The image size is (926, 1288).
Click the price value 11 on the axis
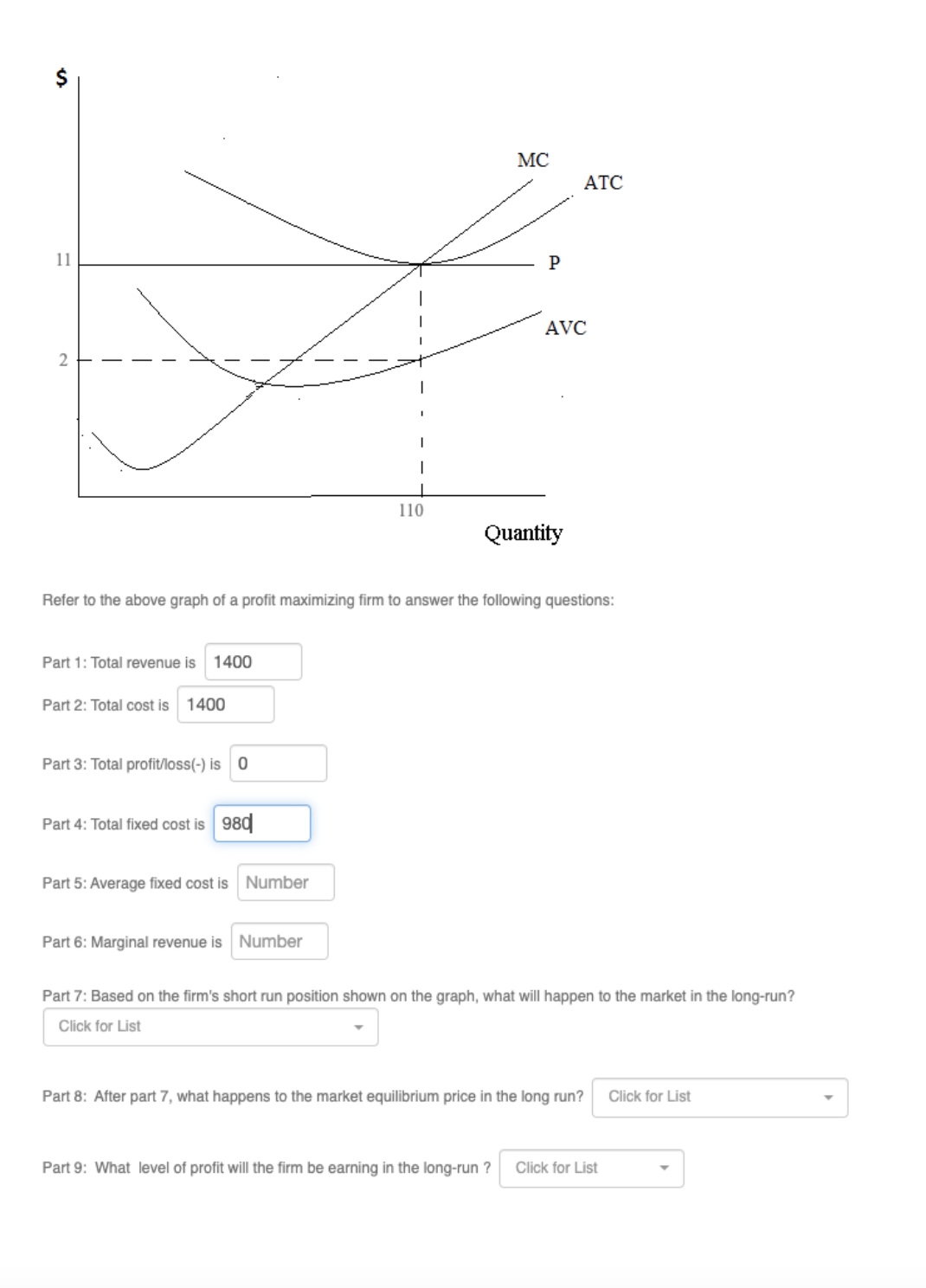62,260
